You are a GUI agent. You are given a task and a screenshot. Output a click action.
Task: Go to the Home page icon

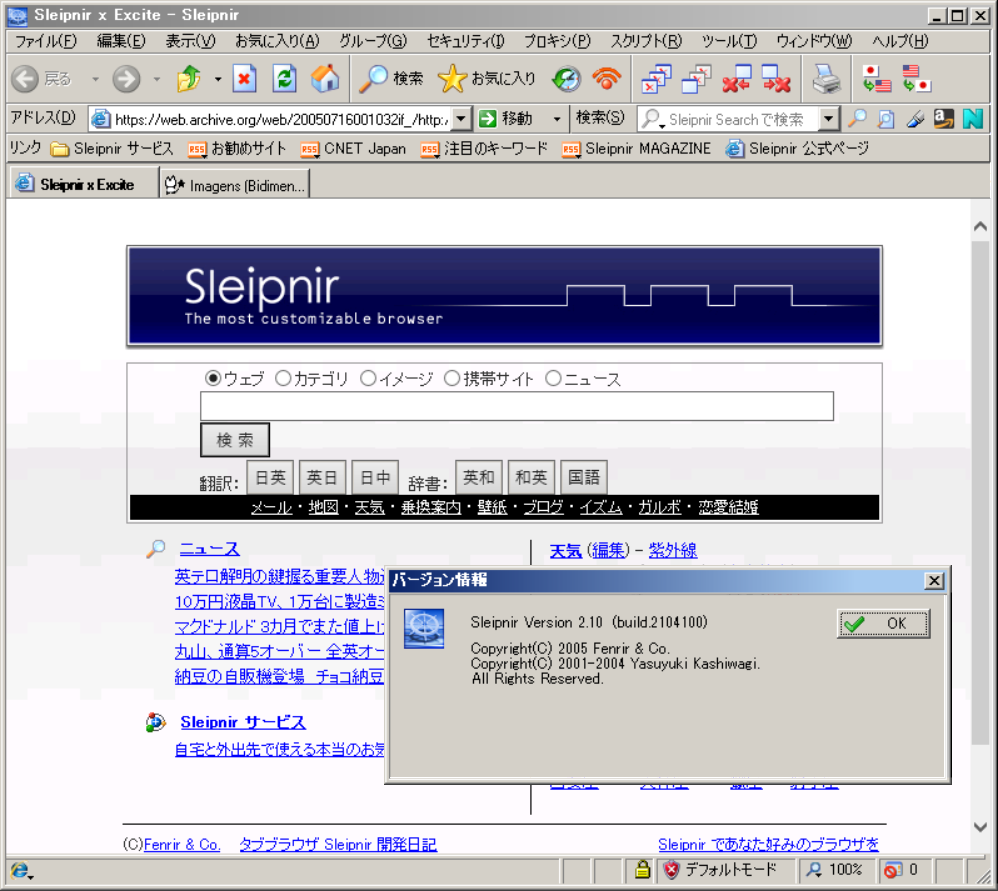click(325, 79)
